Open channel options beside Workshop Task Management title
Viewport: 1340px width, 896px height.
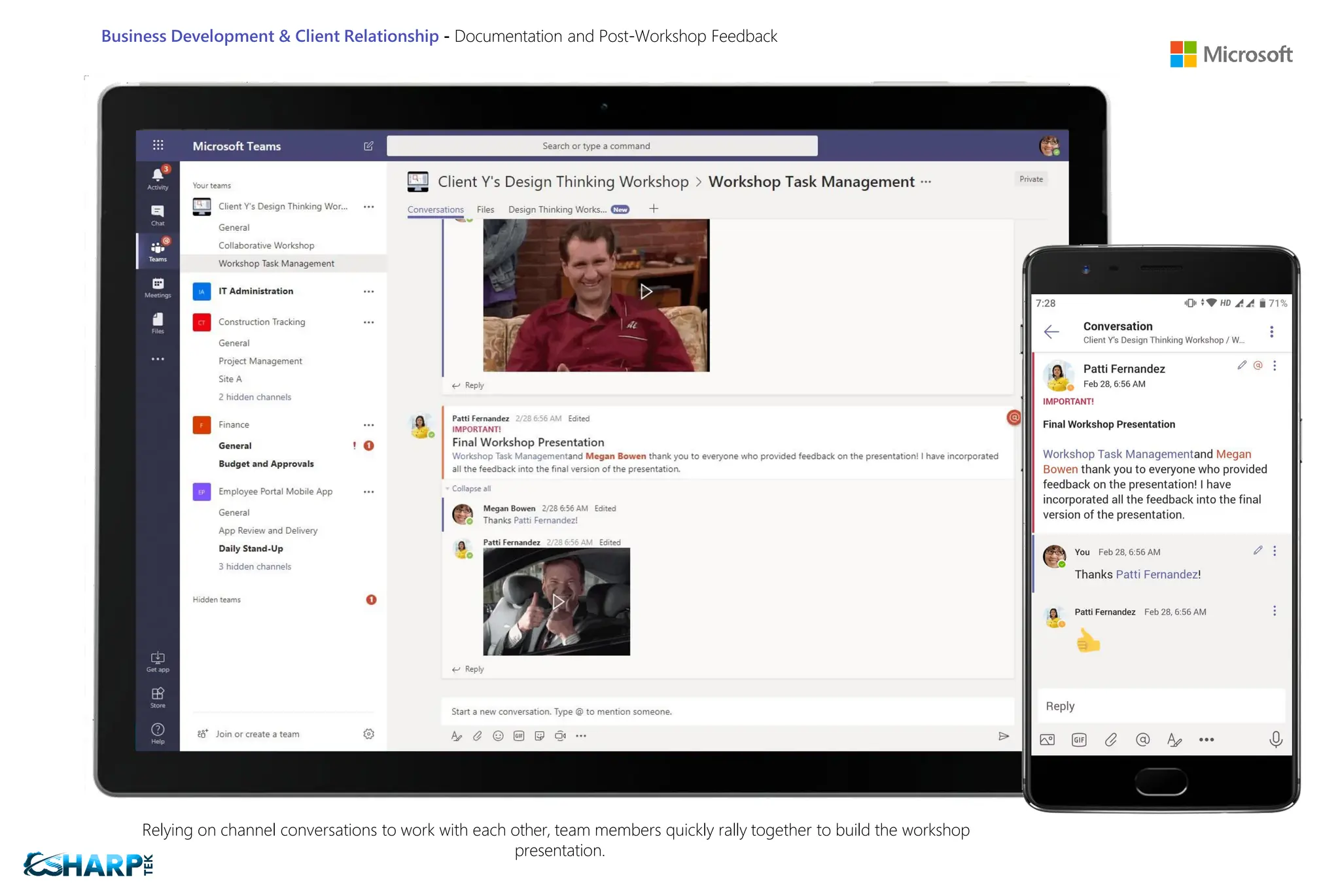pyautogui.click(x=925, y=182)
